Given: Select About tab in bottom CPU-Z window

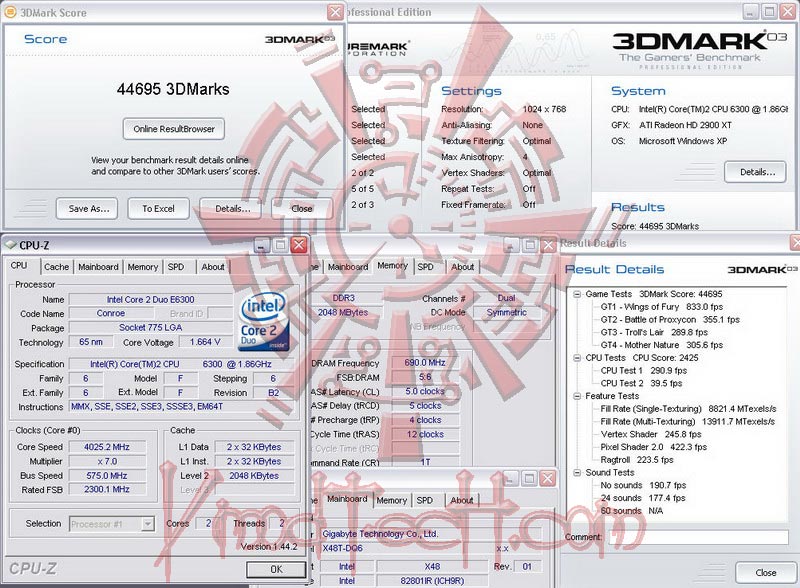Looking at the screenshot, I should click(x=461, y=501).
